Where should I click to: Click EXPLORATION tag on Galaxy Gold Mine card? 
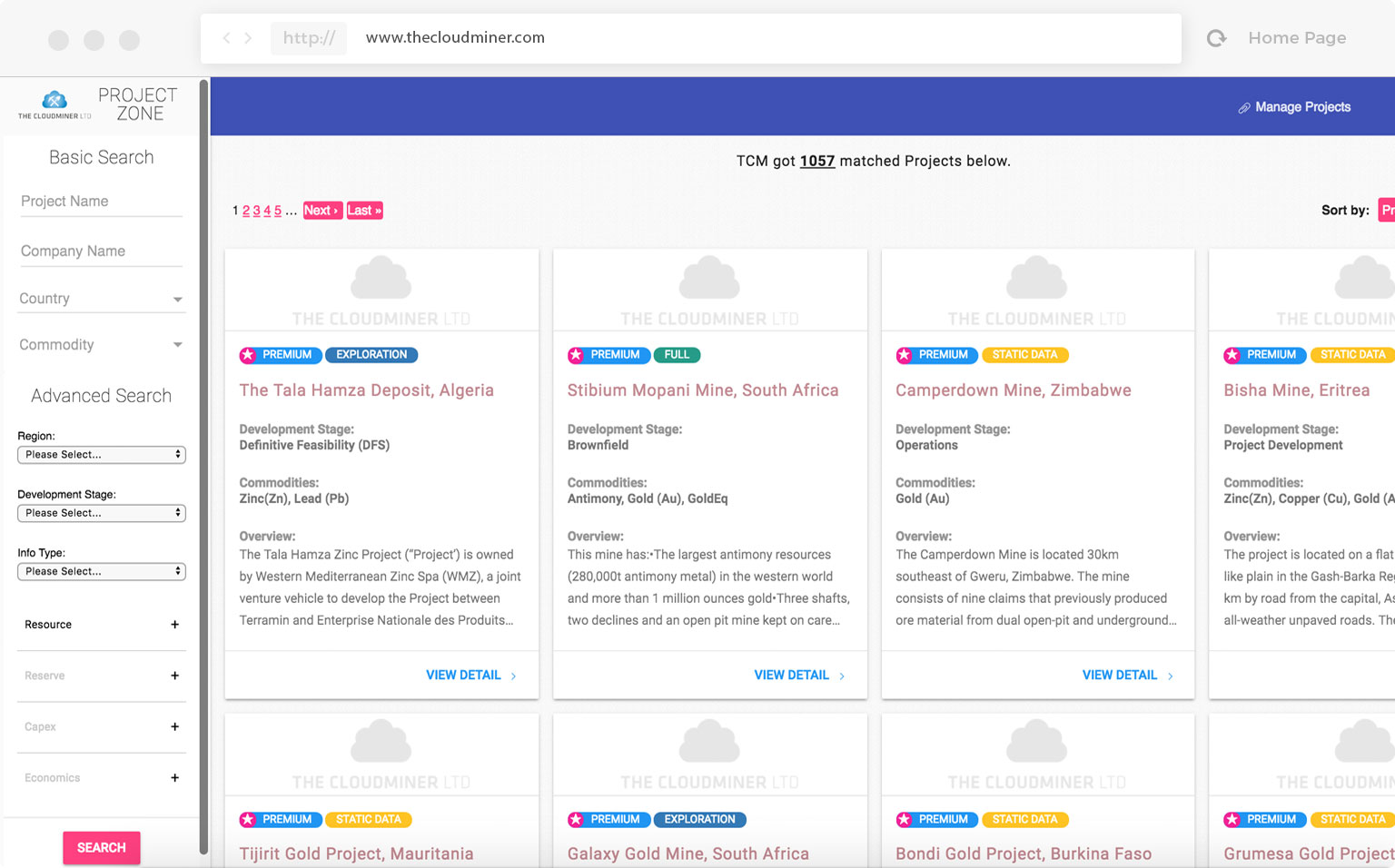(x=699, y=820)
